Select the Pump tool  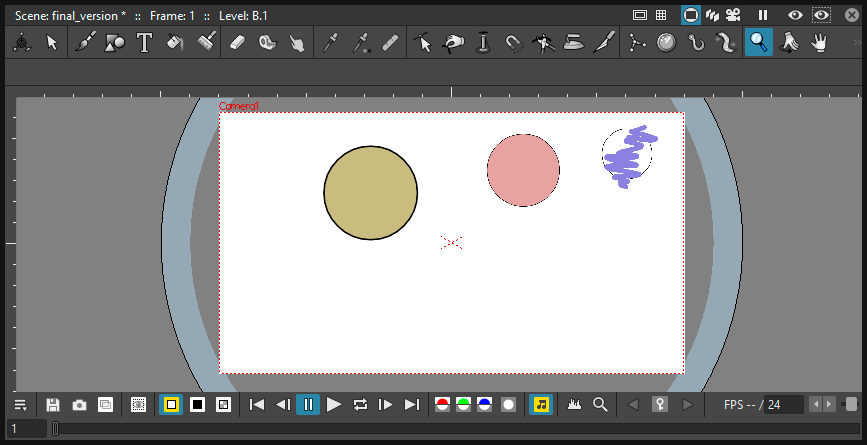(x=484, y=43)
